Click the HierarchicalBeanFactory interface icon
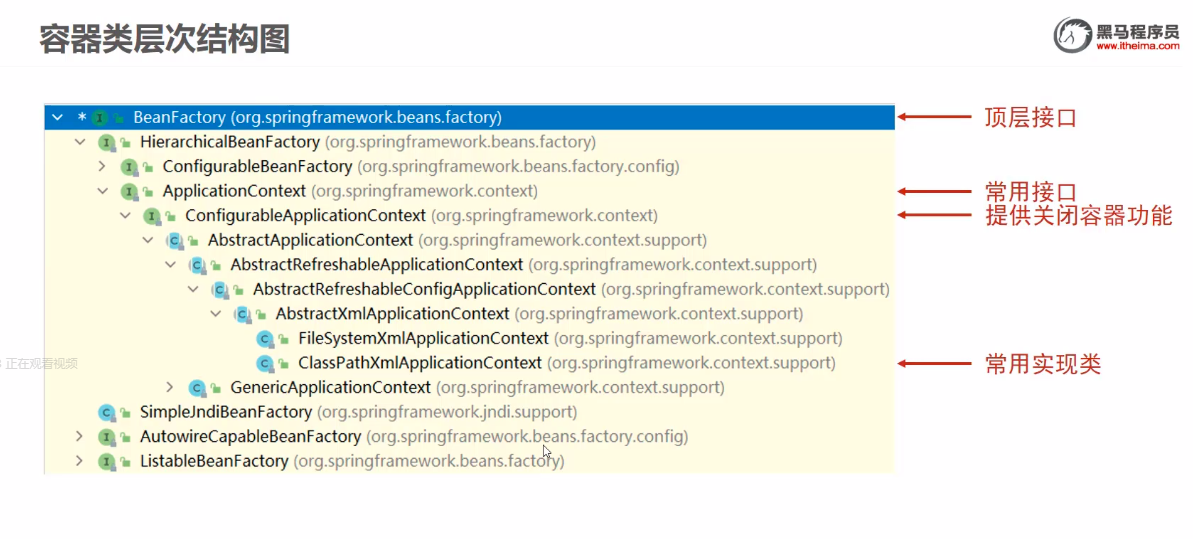Viewport: 1193px width, 539px height. tap(106, 142)
